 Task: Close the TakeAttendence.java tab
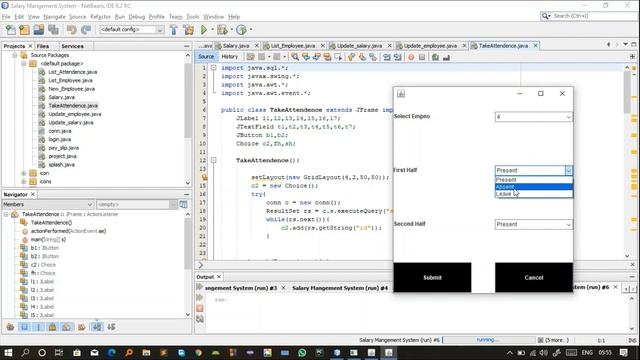pyautogui.click(x=536, y=46)
